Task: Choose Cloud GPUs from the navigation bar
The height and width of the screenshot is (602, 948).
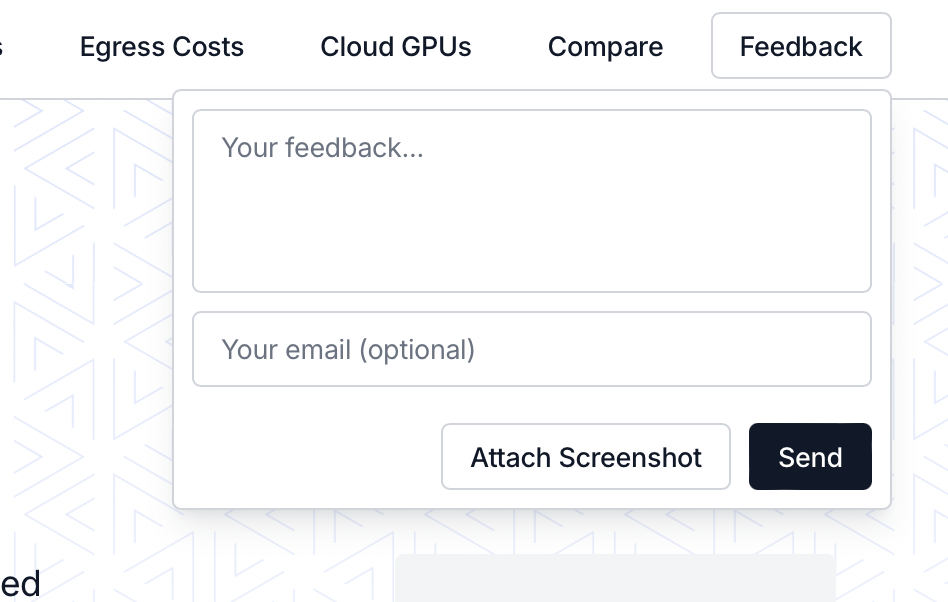Action: pos(396,47)
